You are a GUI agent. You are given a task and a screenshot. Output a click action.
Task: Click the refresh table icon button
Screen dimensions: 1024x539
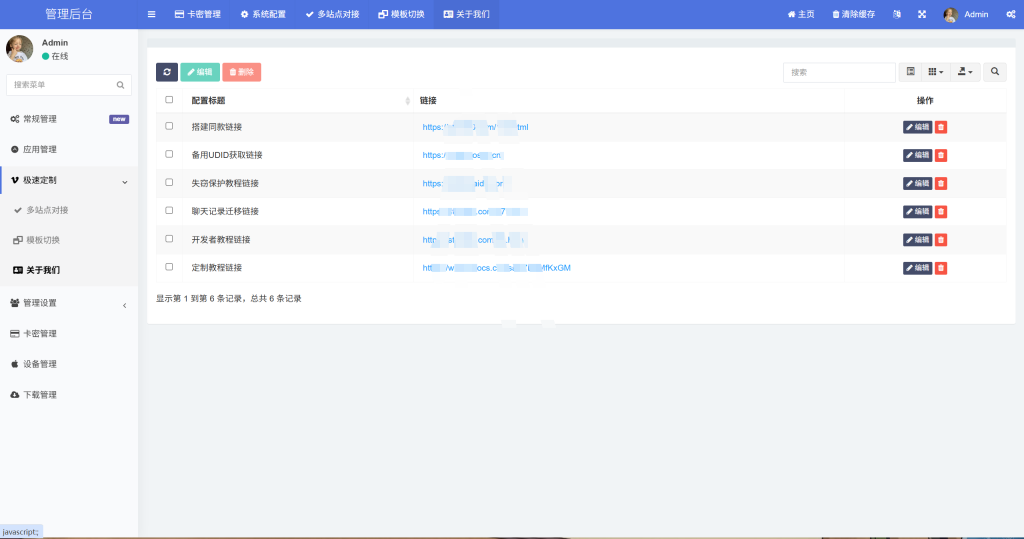pyautogui.click(x=167, y=72)
